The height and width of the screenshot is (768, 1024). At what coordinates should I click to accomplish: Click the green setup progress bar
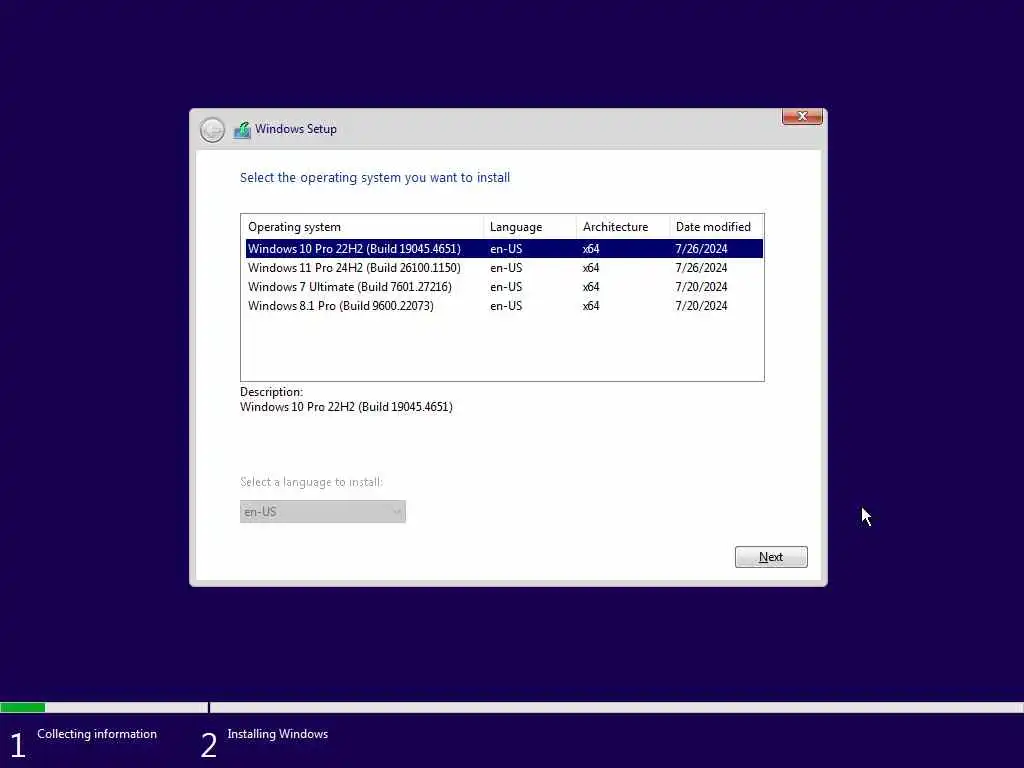[23, 707]
